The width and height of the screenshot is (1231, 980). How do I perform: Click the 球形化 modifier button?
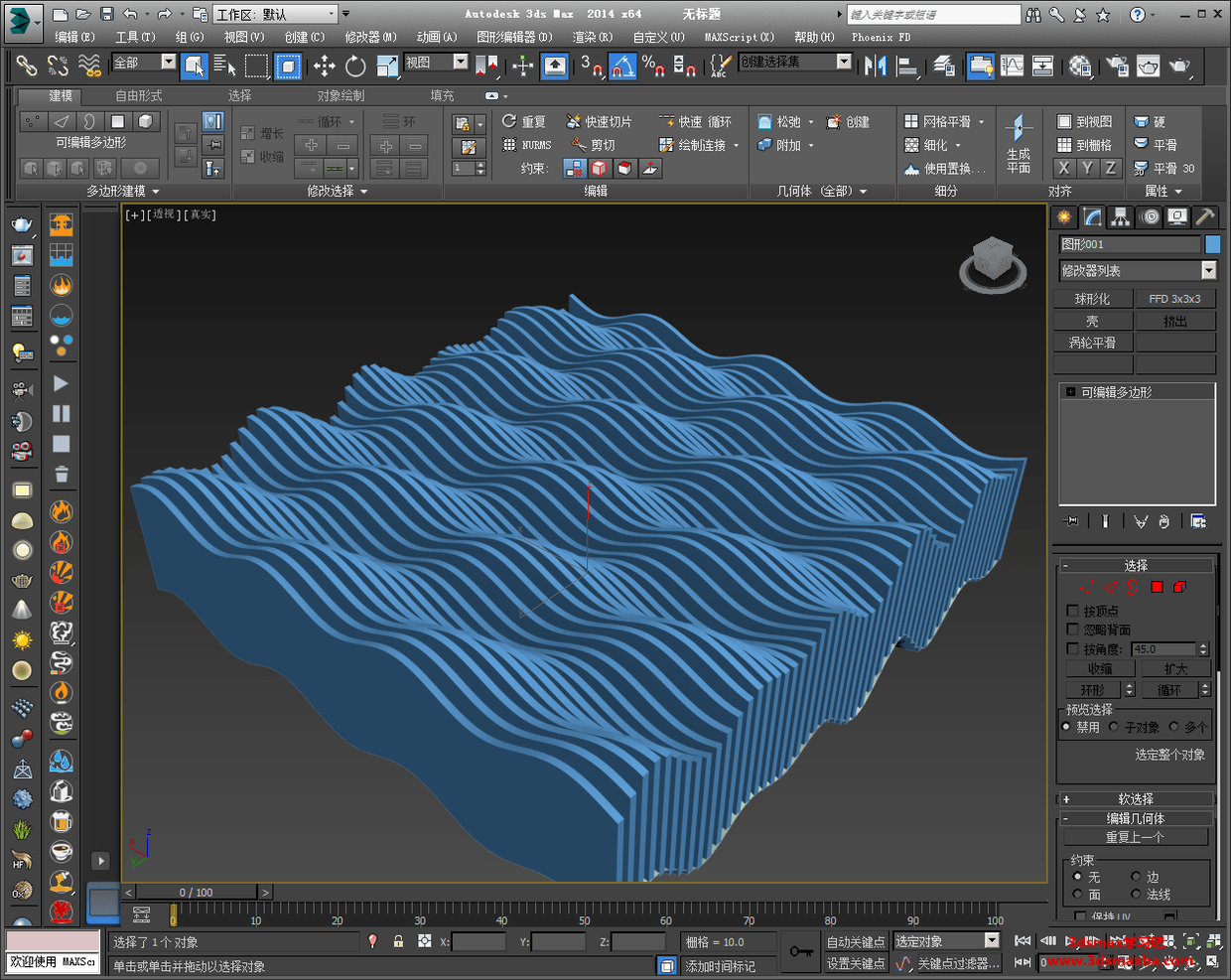pos(1093,298)
